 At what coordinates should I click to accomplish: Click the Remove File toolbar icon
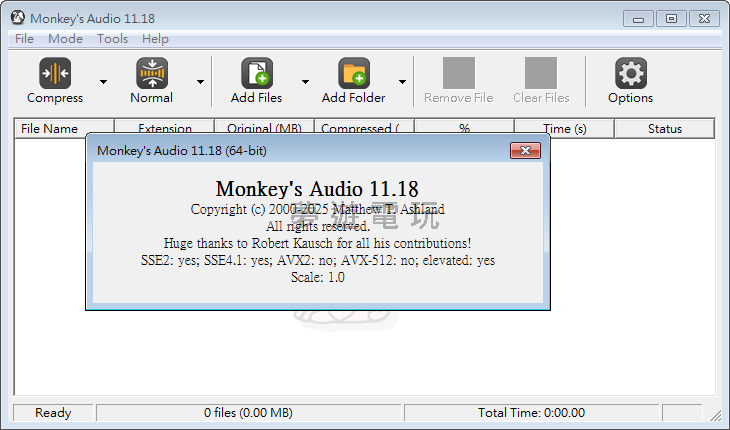tap(458, 74)
